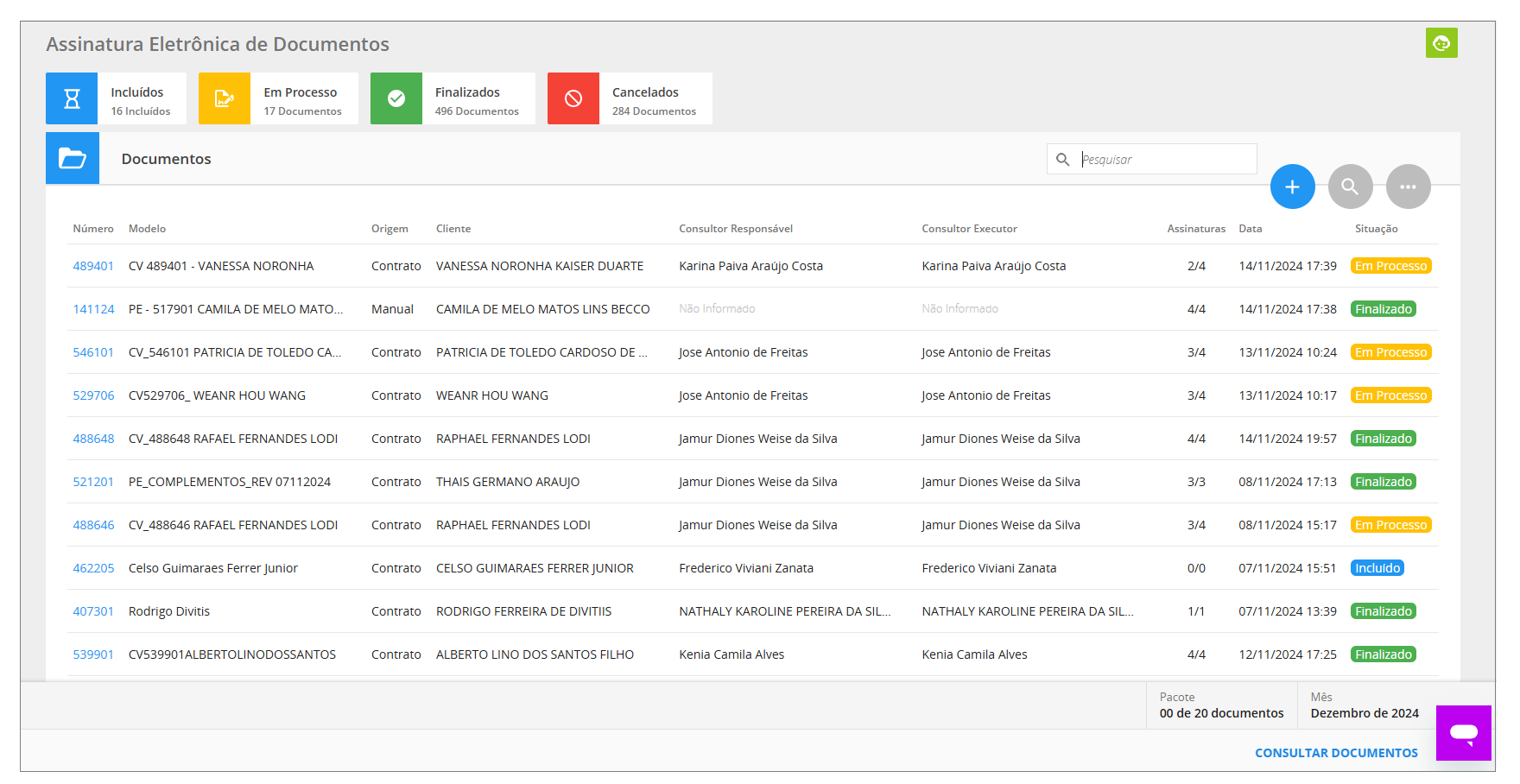Image resolution: width=1520 pixels, height=784 pixels.
Task: Select client THAIS GERMANO ARAUJO
Action: tap(508, 482)
